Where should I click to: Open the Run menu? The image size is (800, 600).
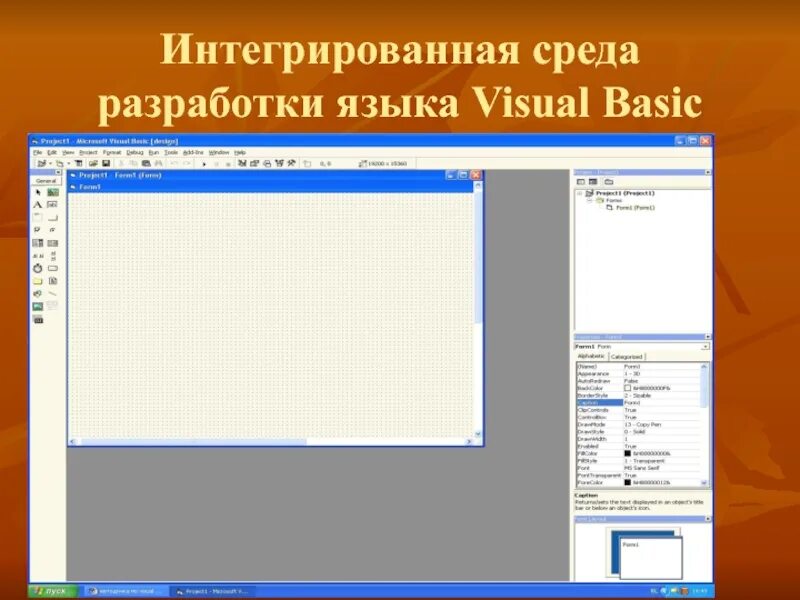click(x=154, y=152)
